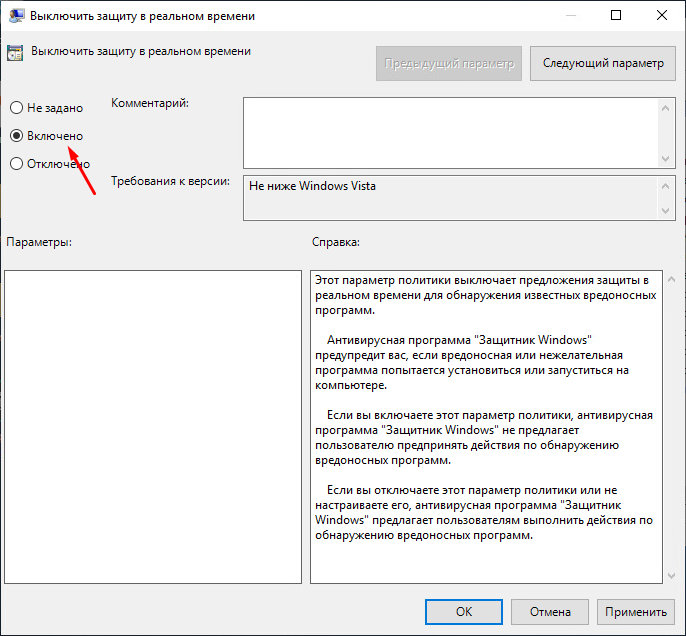Close the policy dialog window
Viewport: 686px width, 636px height.
pyautogui.click(x=661, y=16)
